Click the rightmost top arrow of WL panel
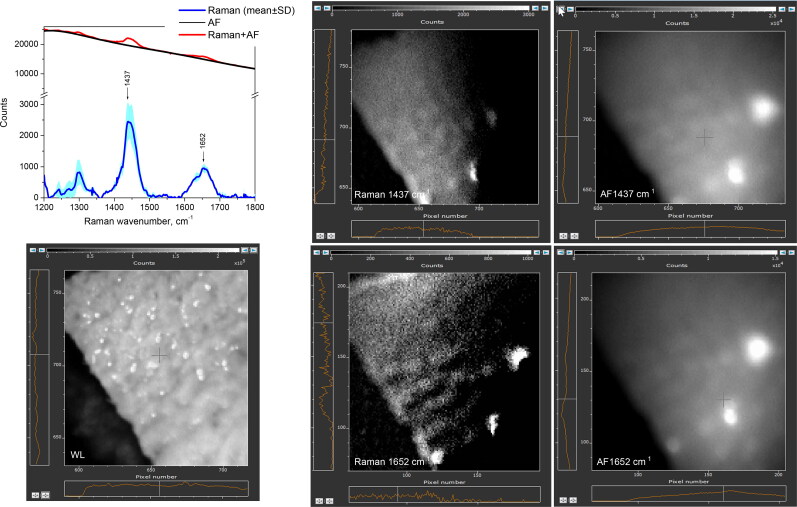Viewport: 797px width, 507px height. [254, 250]
